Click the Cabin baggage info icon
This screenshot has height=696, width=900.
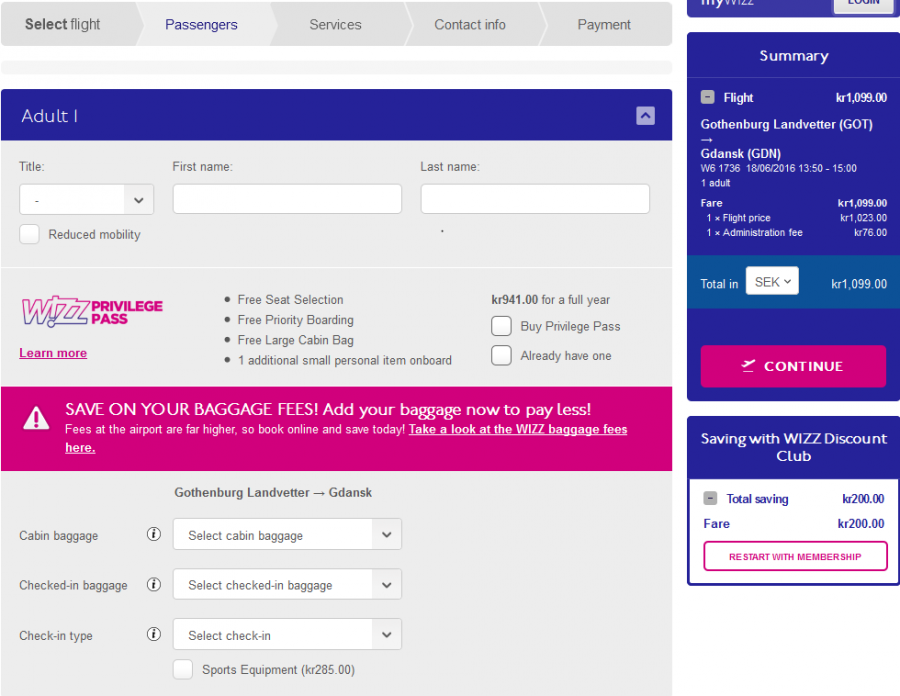pyautogui.click(x=153, y=534)
